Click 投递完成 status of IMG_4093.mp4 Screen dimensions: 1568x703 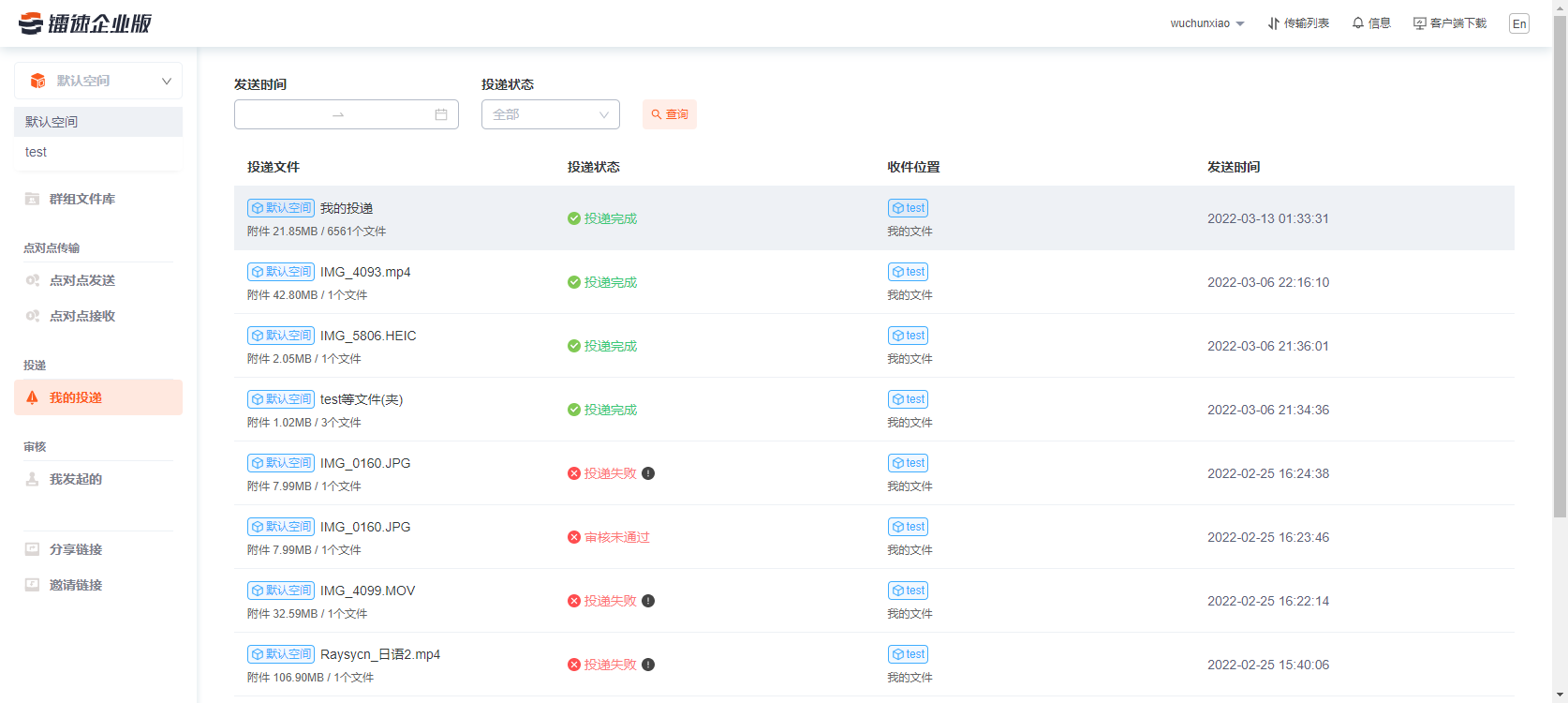[602, 282]
